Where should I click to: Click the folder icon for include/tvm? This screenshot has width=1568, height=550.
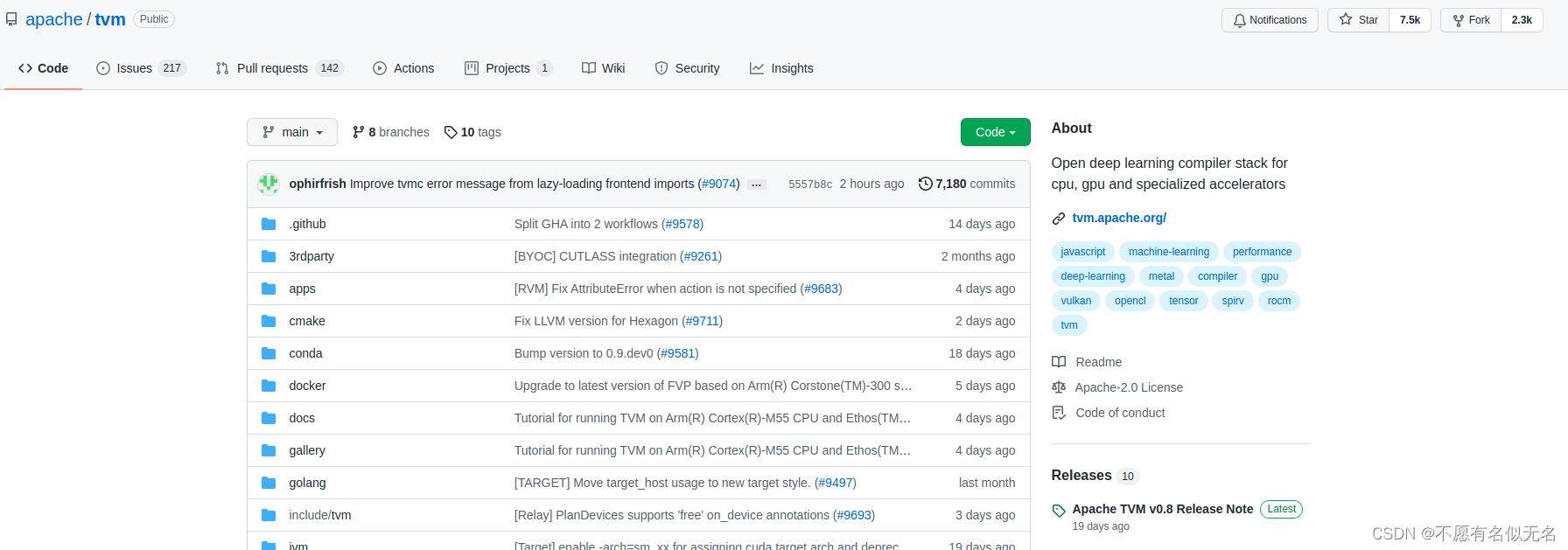(x=269, y=515)
